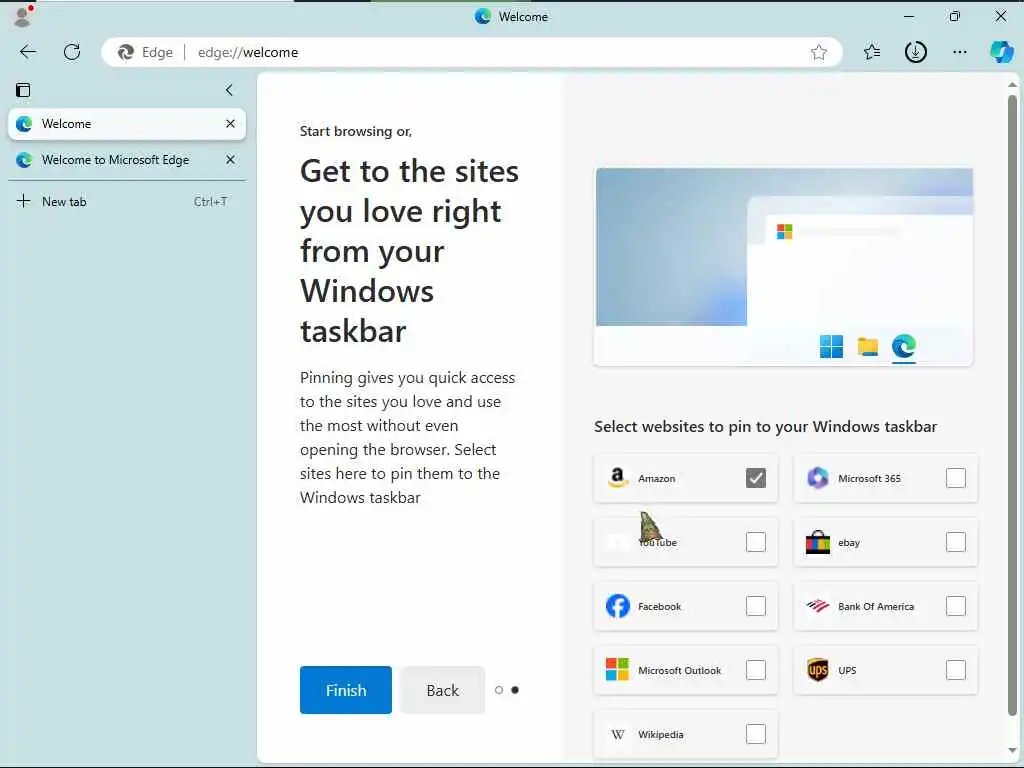Go to first page indicator dot
This screenshot has height=768, width=1024.
pos(499,690)
